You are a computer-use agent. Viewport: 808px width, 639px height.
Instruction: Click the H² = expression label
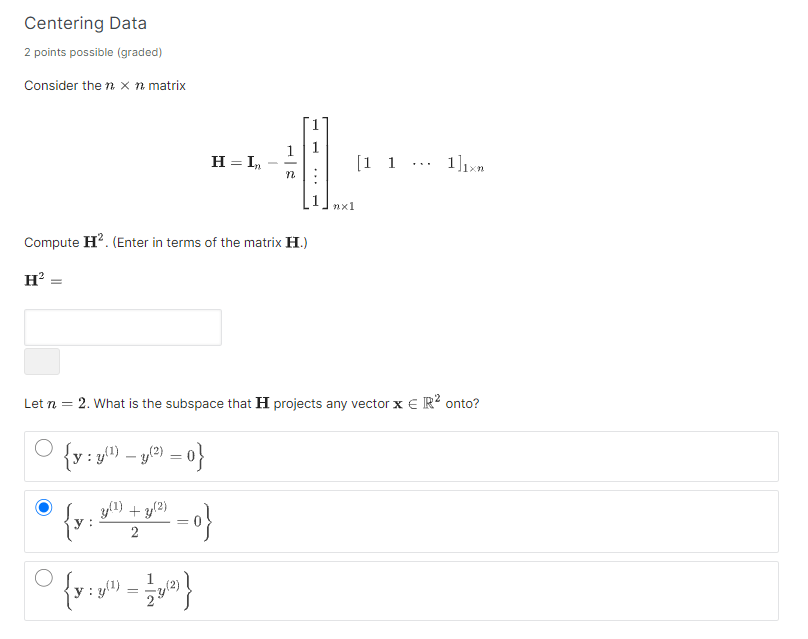[41, 280]
